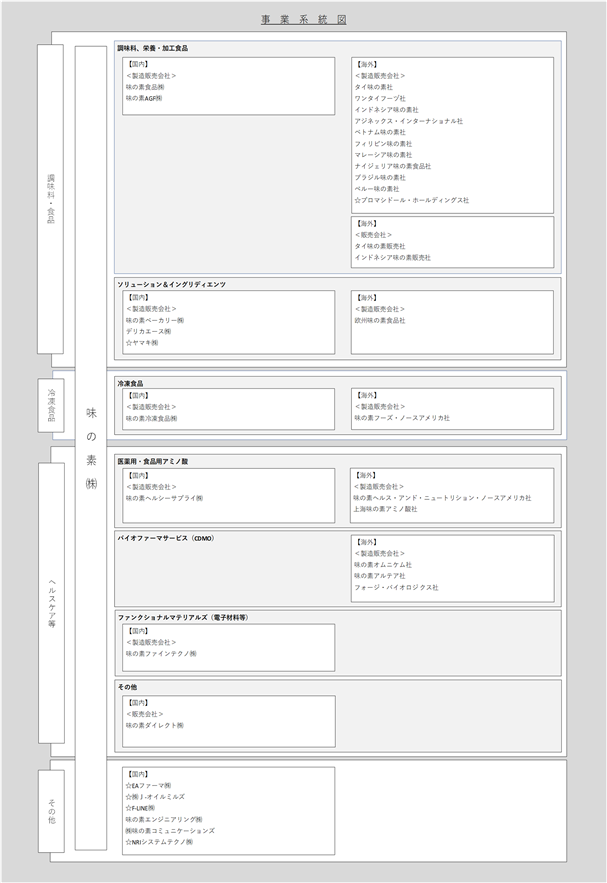Screen dimensions: 607x883
Task: Click the entry ナイジェリア味の素食品社
Action: click(x=393, y=167)
